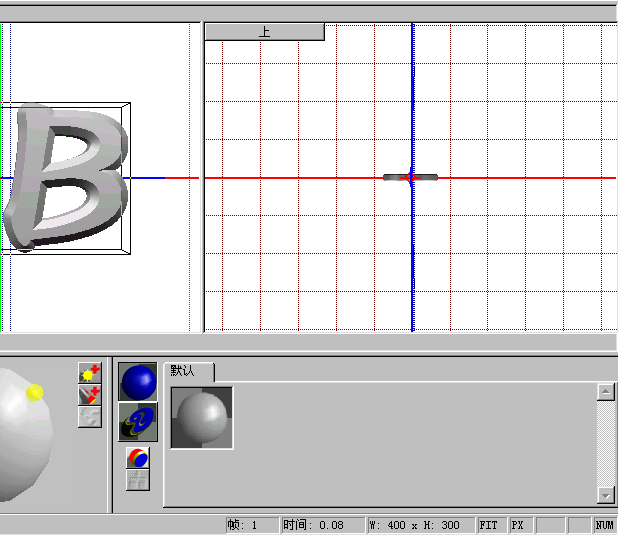Click the red origin crosshair in the top view
Viewport: 618px width, 535px height.
410,178
